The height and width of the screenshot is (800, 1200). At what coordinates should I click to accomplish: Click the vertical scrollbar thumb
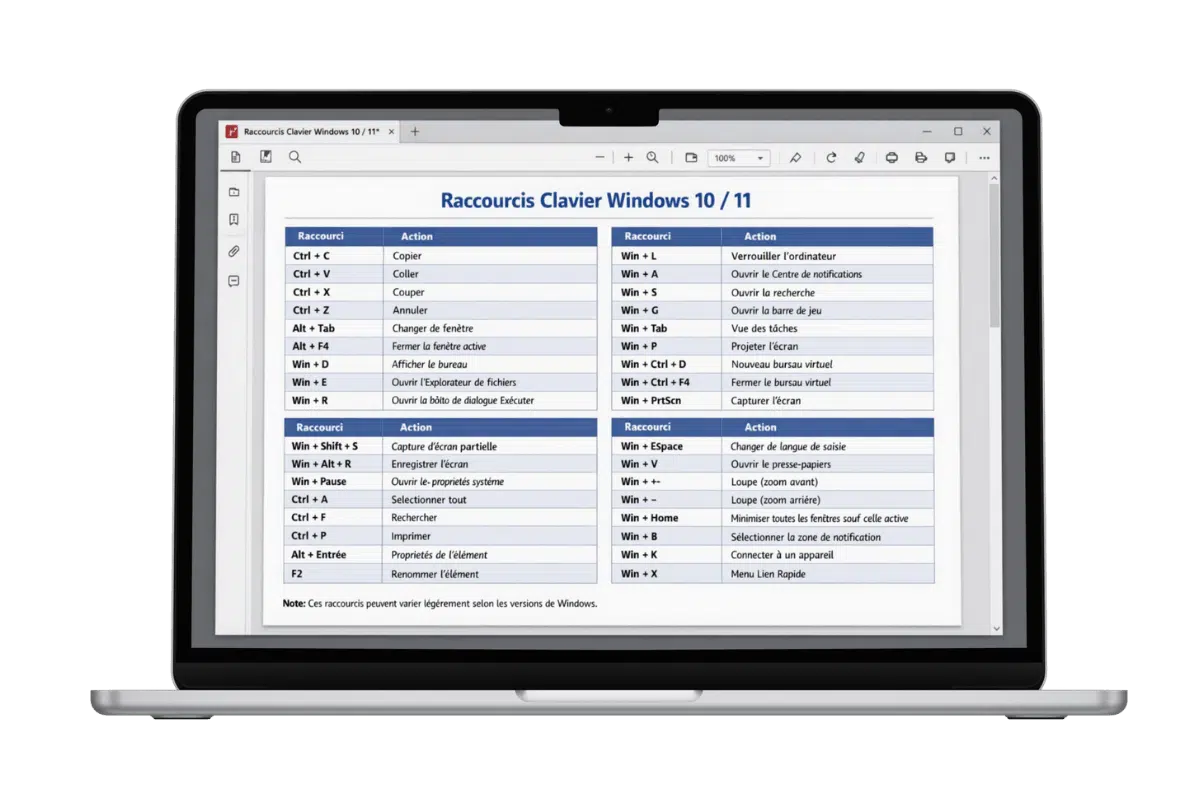point(995,255)
